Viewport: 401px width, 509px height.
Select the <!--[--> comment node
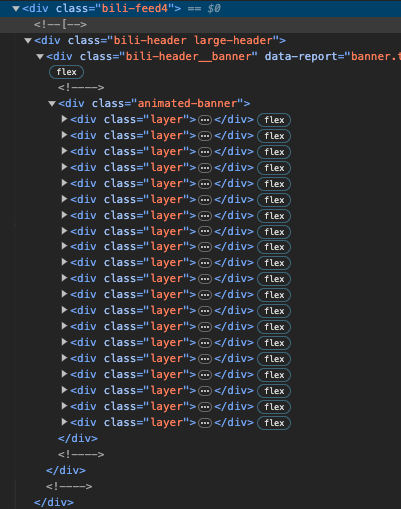tap(60, 24)
